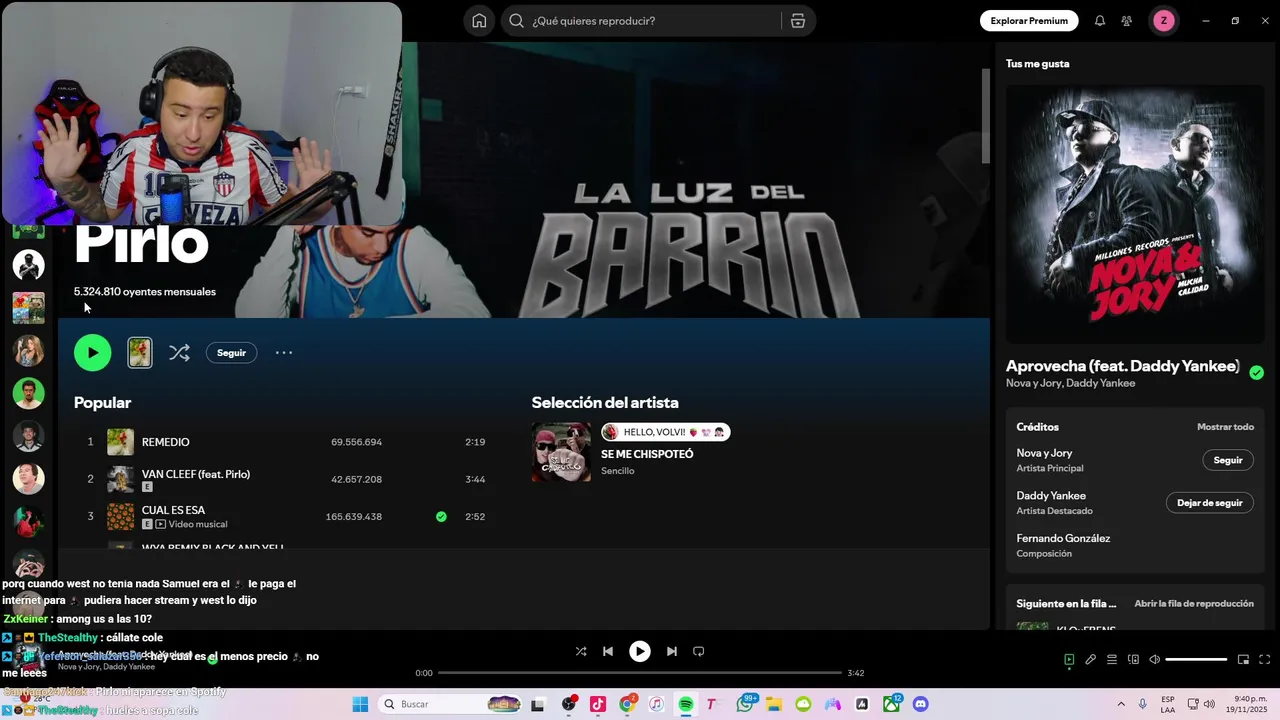Open Spotify icon in the taskbar
The image size is (1280, 720).
pyautogui.click(x=686, y=705)
